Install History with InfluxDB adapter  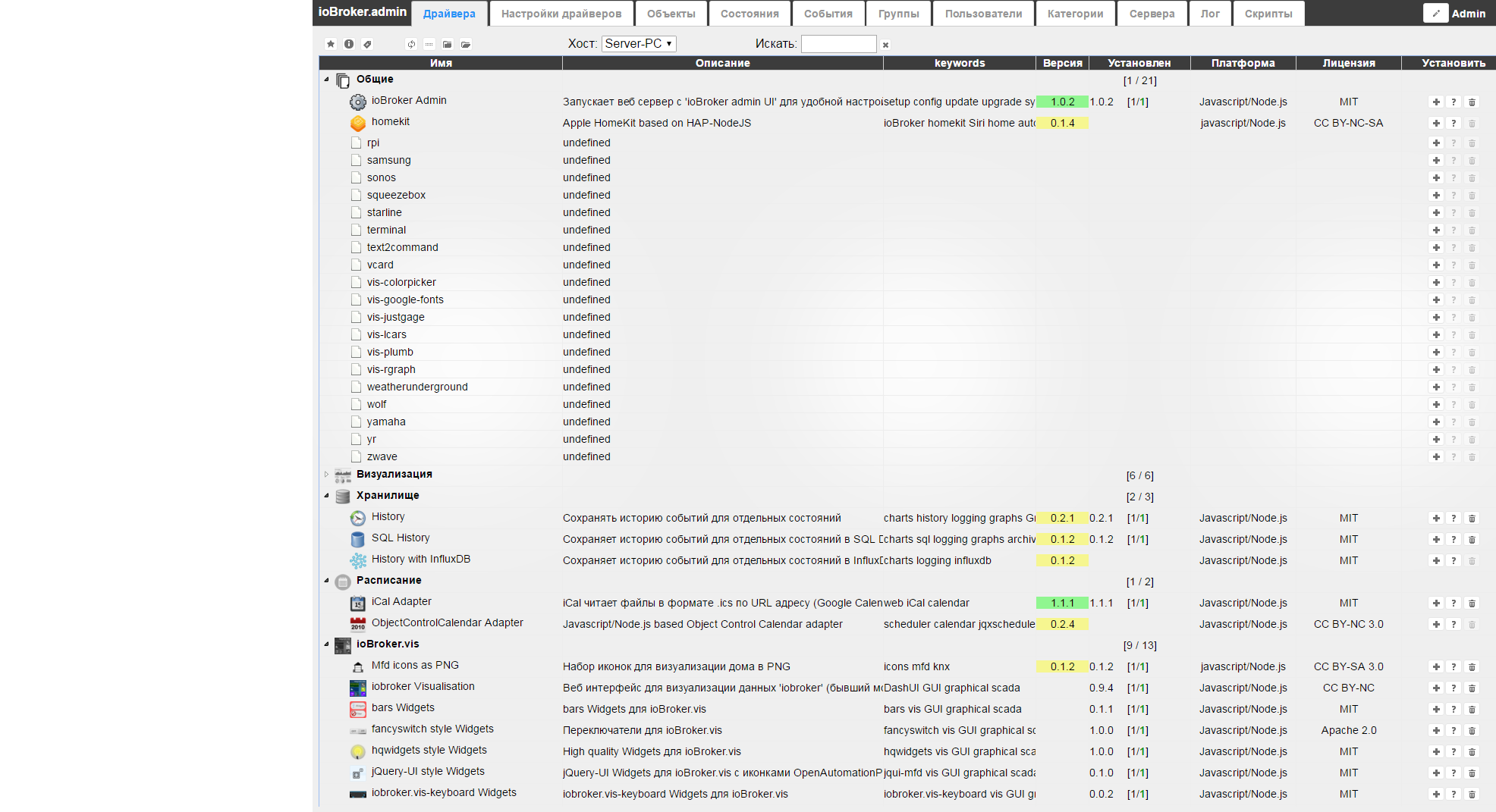point(1436,560)
